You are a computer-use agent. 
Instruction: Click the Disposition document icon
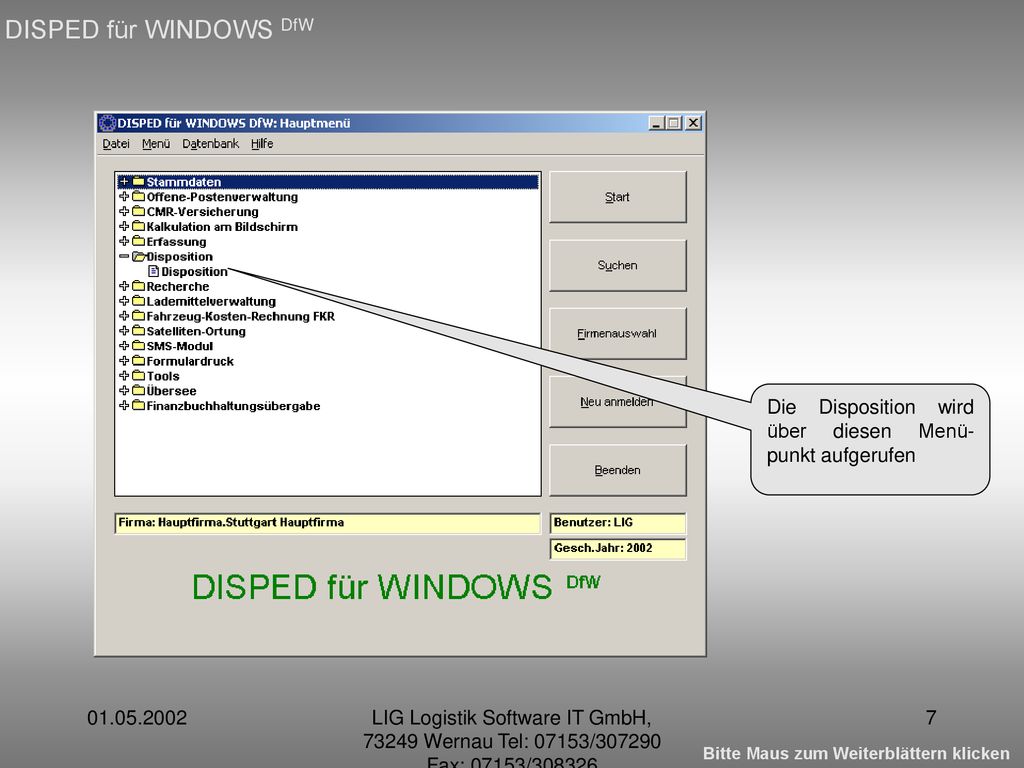pos(153,271)
